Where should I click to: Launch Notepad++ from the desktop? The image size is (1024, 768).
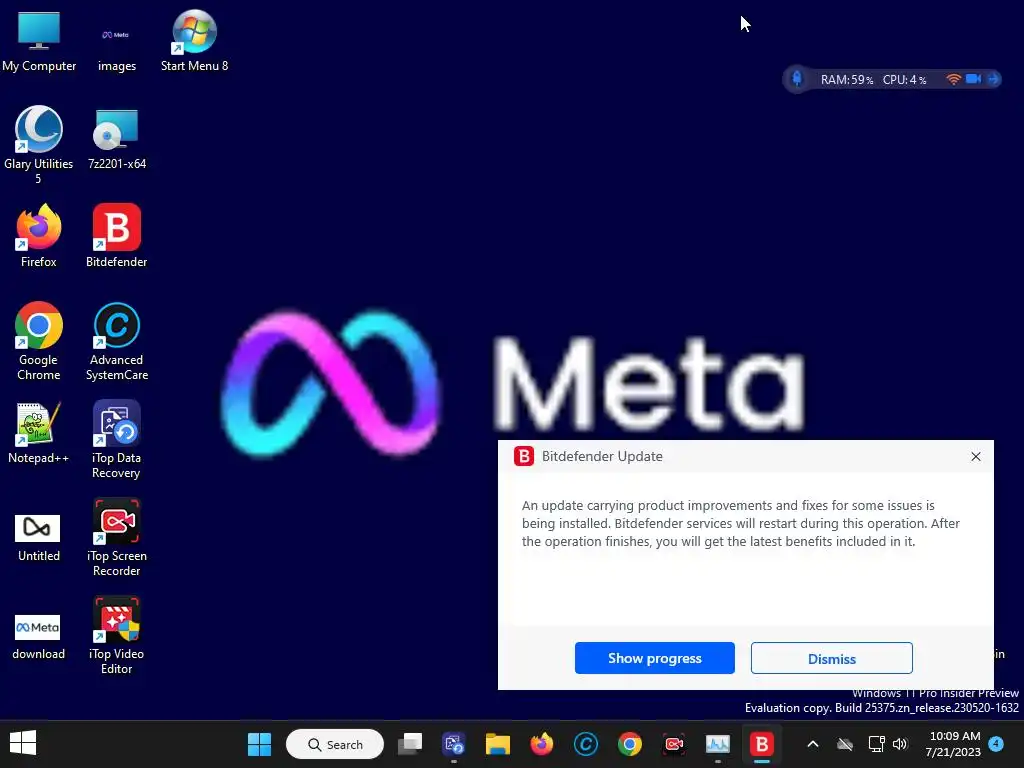pos(39,432)
